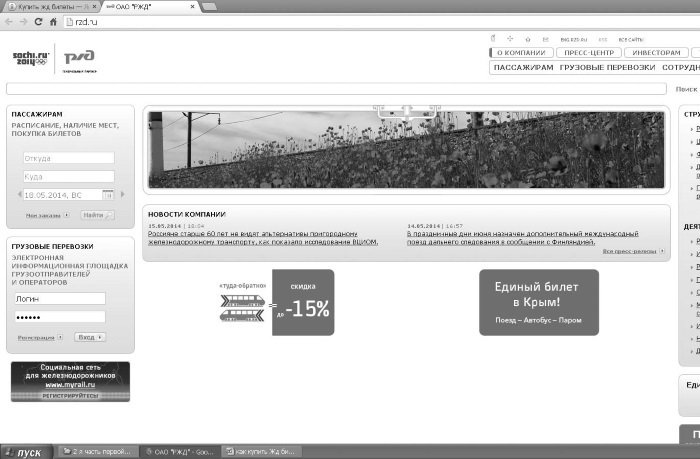Open the site map icon in the top utility bar
Image resolution: width=700 pixels, height=459 pixels.
[x=510, y=39]
